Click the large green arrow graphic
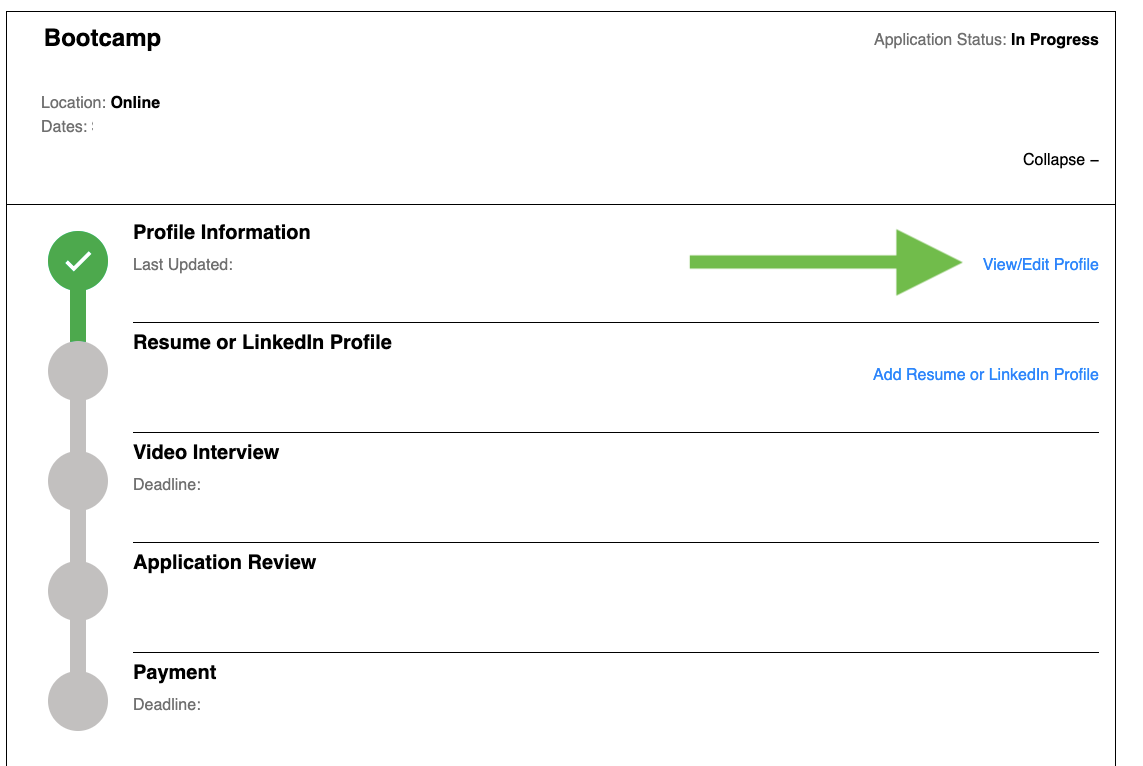 pyautogui.click(x=825, y=262)
